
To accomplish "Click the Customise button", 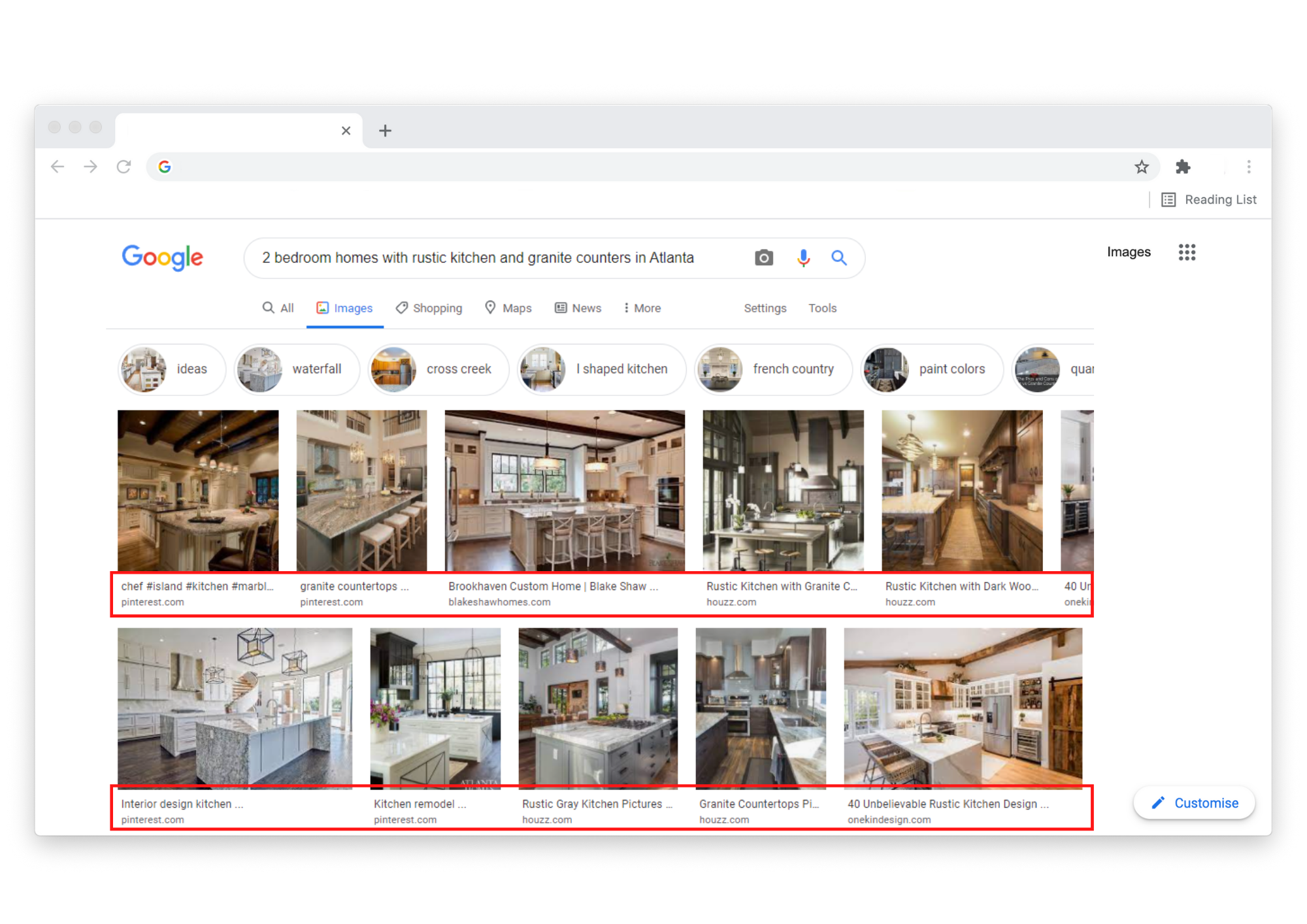I will pyautogui.click(x=1194, y=803).
